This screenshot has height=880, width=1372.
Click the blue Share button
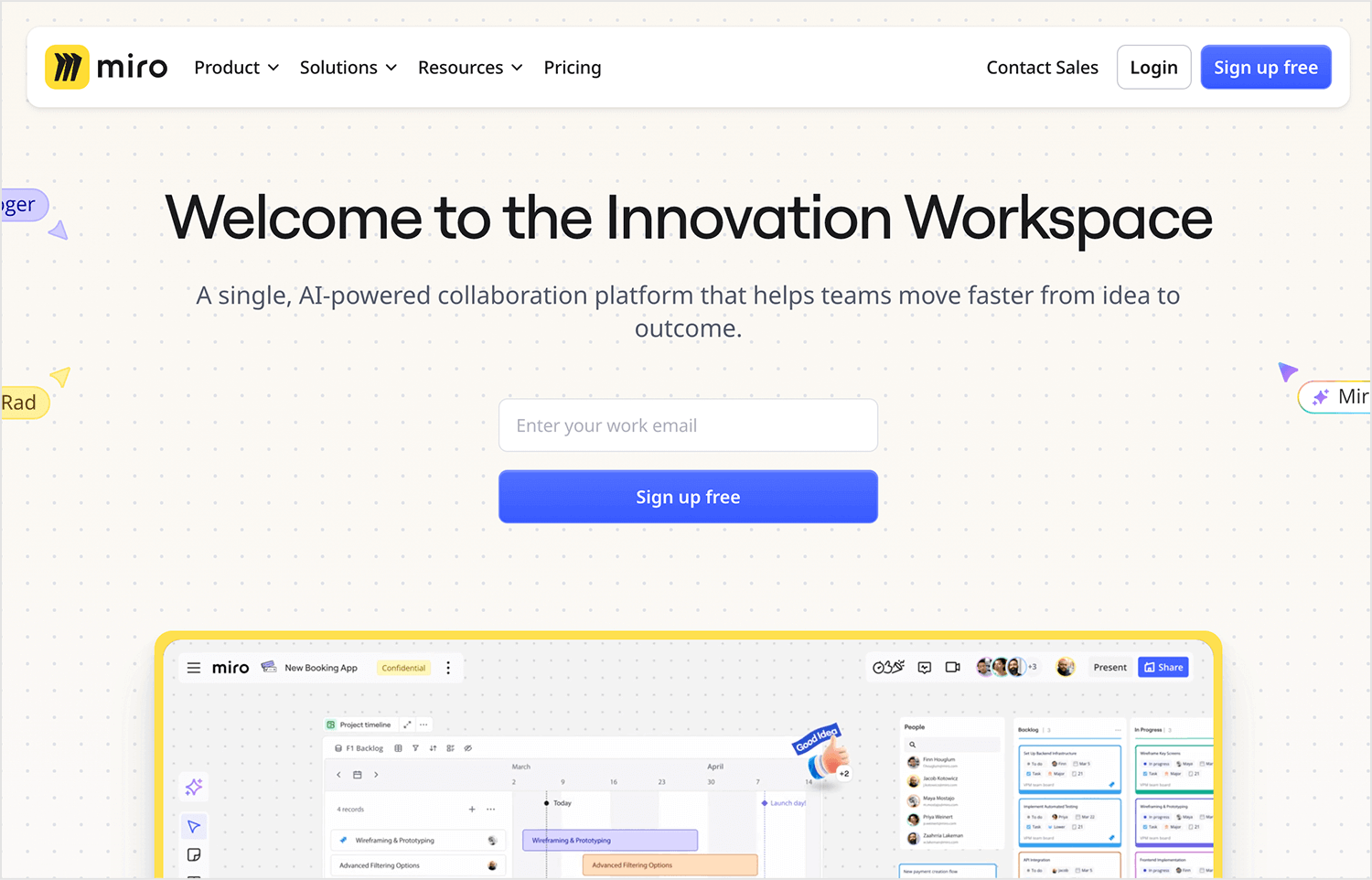point(1163,667)
